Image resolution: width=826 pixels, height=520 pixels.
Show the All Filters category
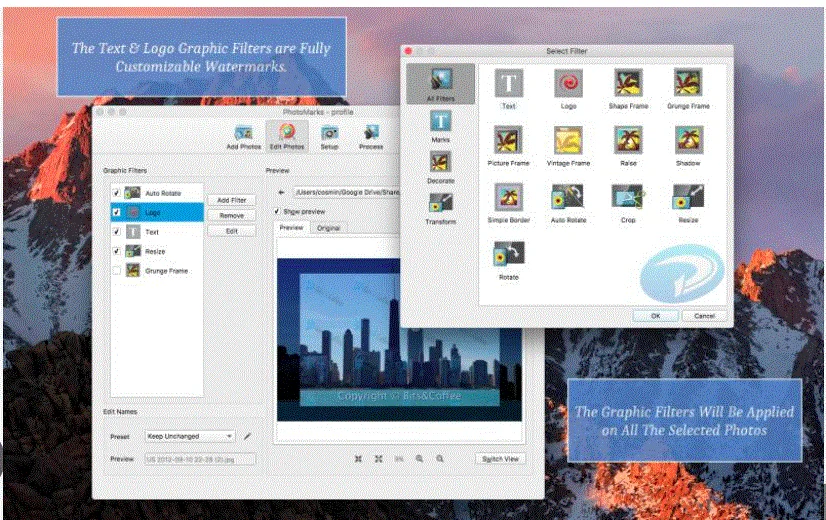440,84
